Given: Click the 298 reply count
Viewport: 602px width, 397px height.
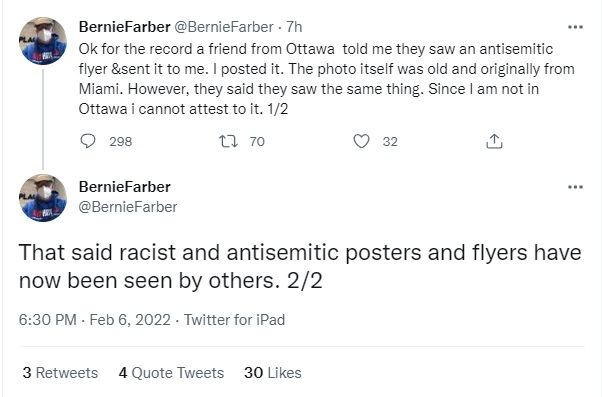Looking at the screenshot, I should point(121,142).
